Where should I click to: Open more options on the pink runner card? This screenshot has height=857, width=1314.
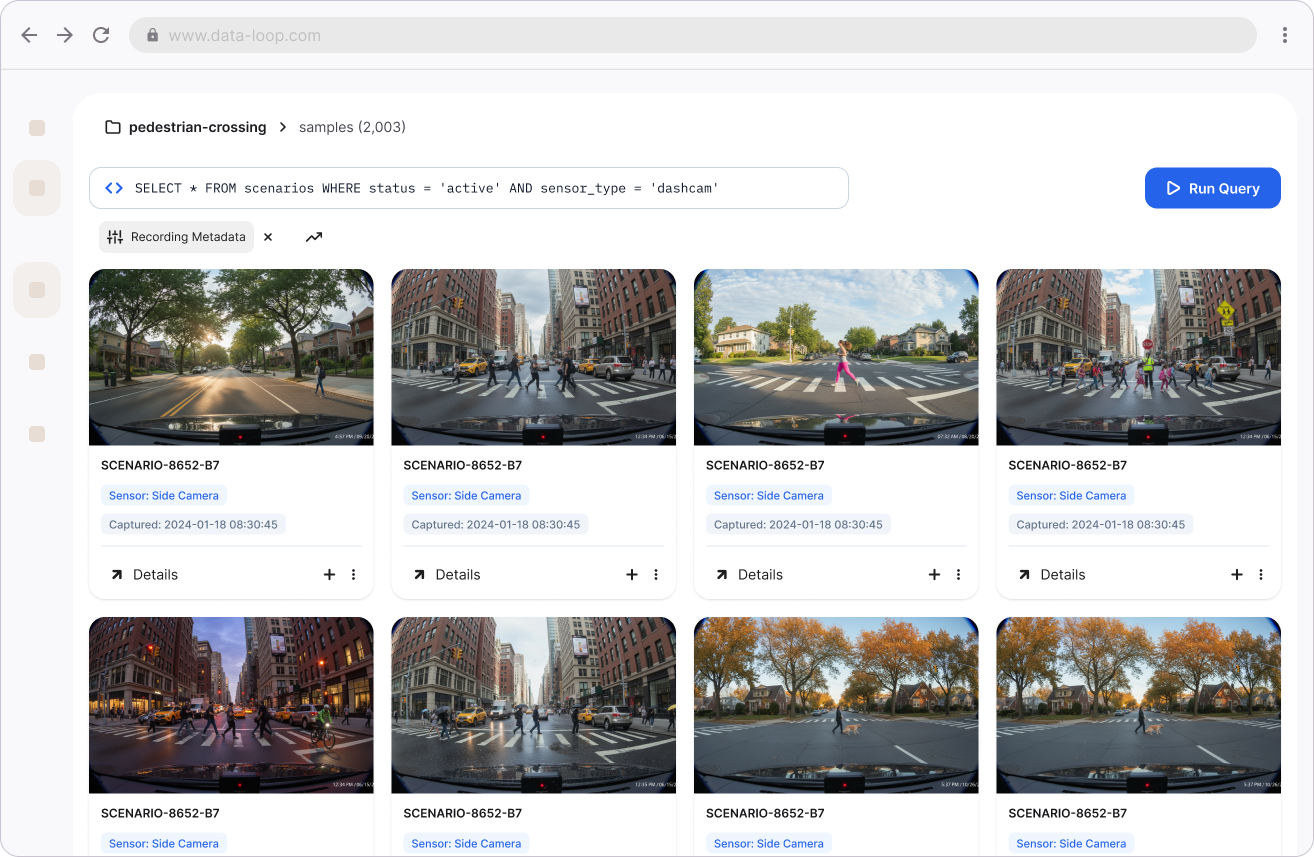point(958,575)
